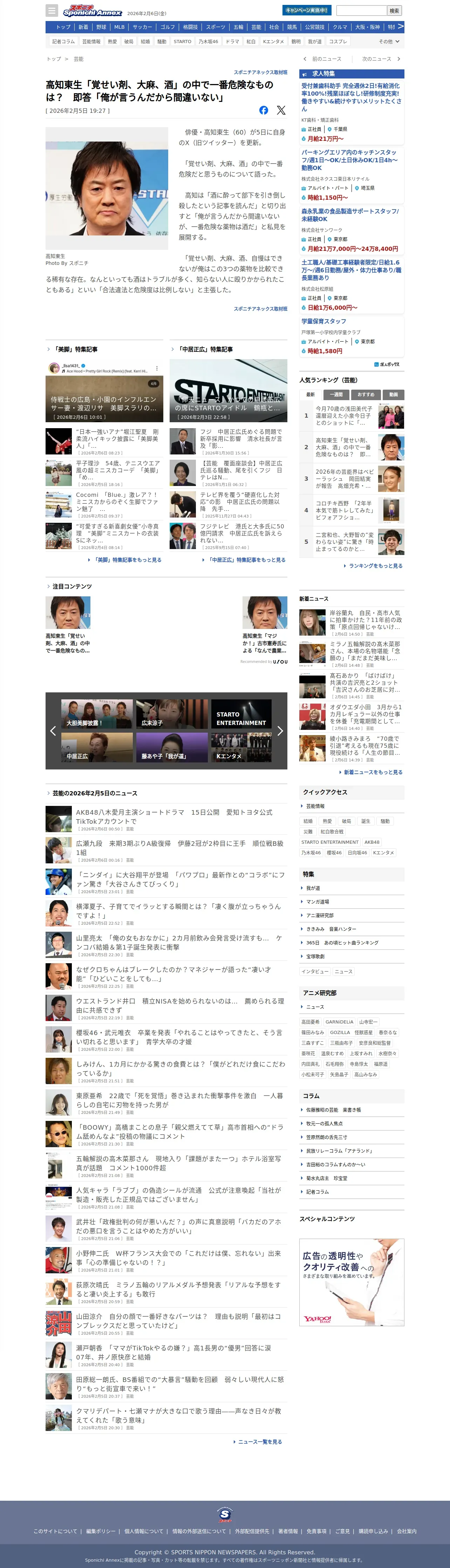Switch ranking to 一週間 tab
Viewport: 450px width, 1568px height.
tap(337, 395)
